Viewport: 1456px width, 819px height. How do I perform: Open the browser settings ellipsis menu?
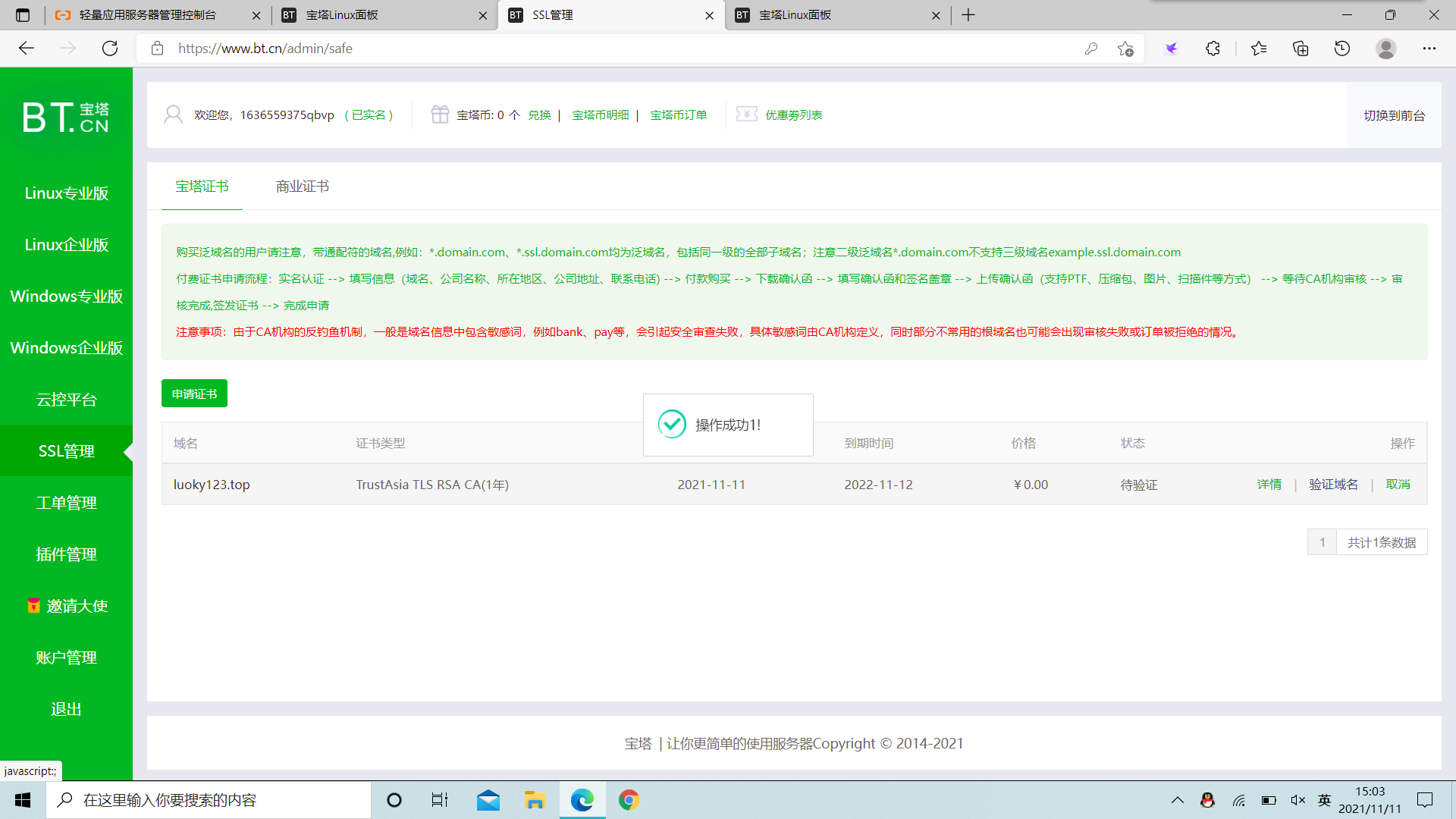(1429, 49)
